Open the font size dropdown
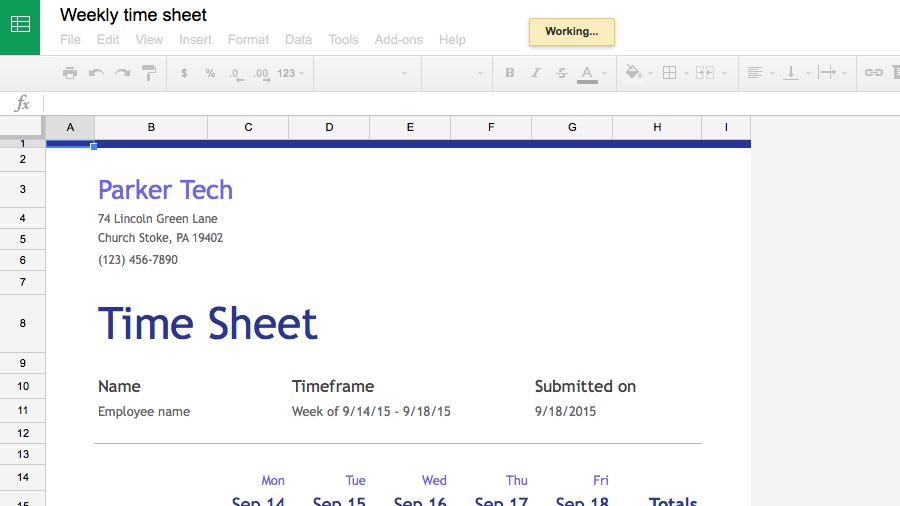The height and width of the screenshot is (506, 900). point(457,73)
